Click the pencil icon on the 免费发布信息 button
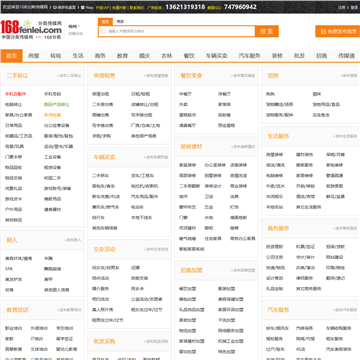The width and height of the screenshot is (360, 360). 323,31
